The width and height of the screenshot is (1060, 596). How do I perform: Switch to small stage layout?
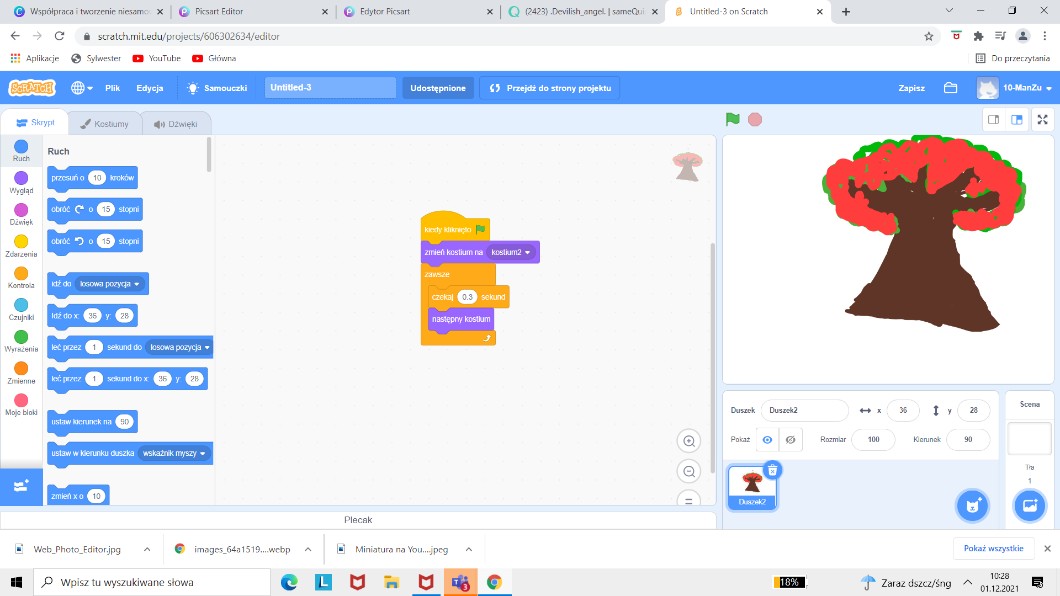click(993, 119)
